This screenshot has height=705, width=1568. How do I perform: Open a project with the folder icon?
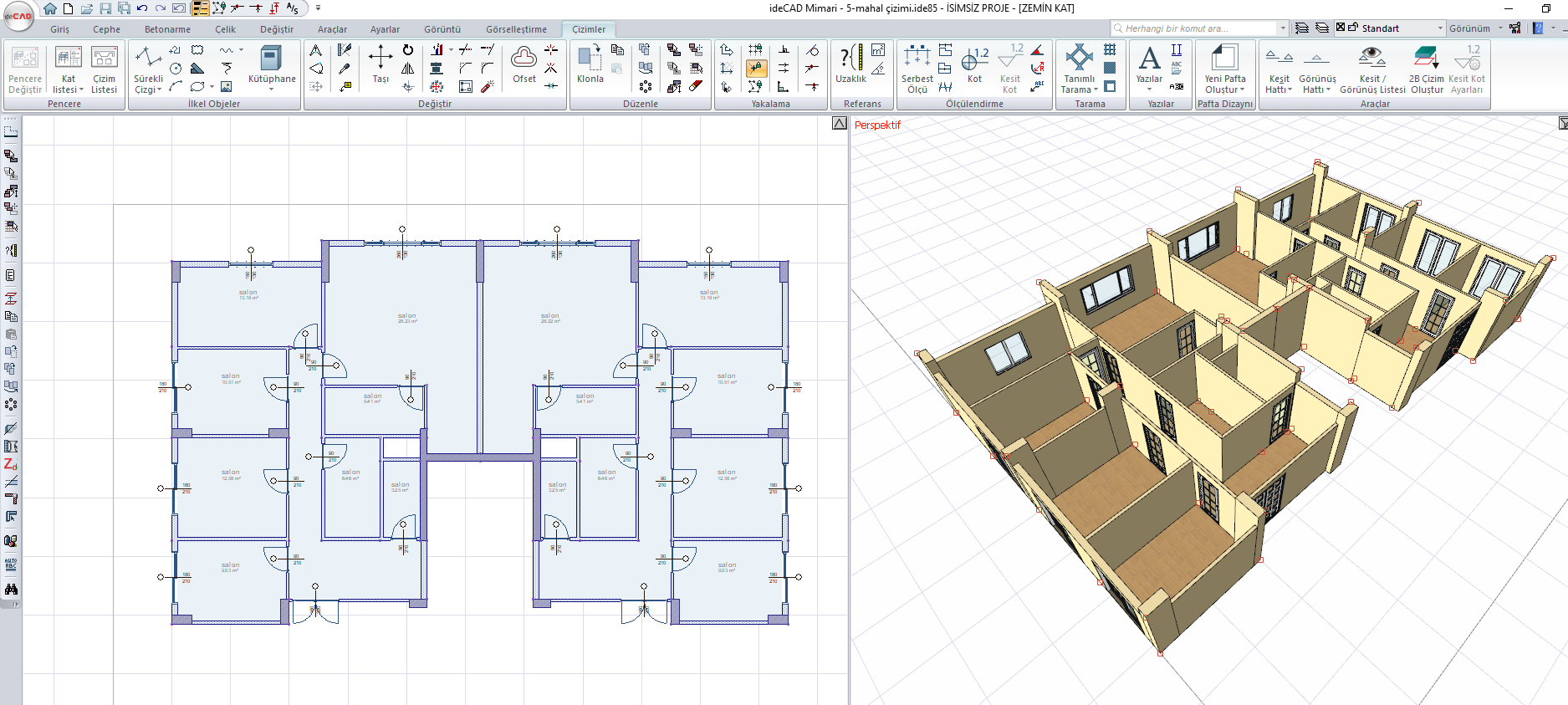coord(86,8)
